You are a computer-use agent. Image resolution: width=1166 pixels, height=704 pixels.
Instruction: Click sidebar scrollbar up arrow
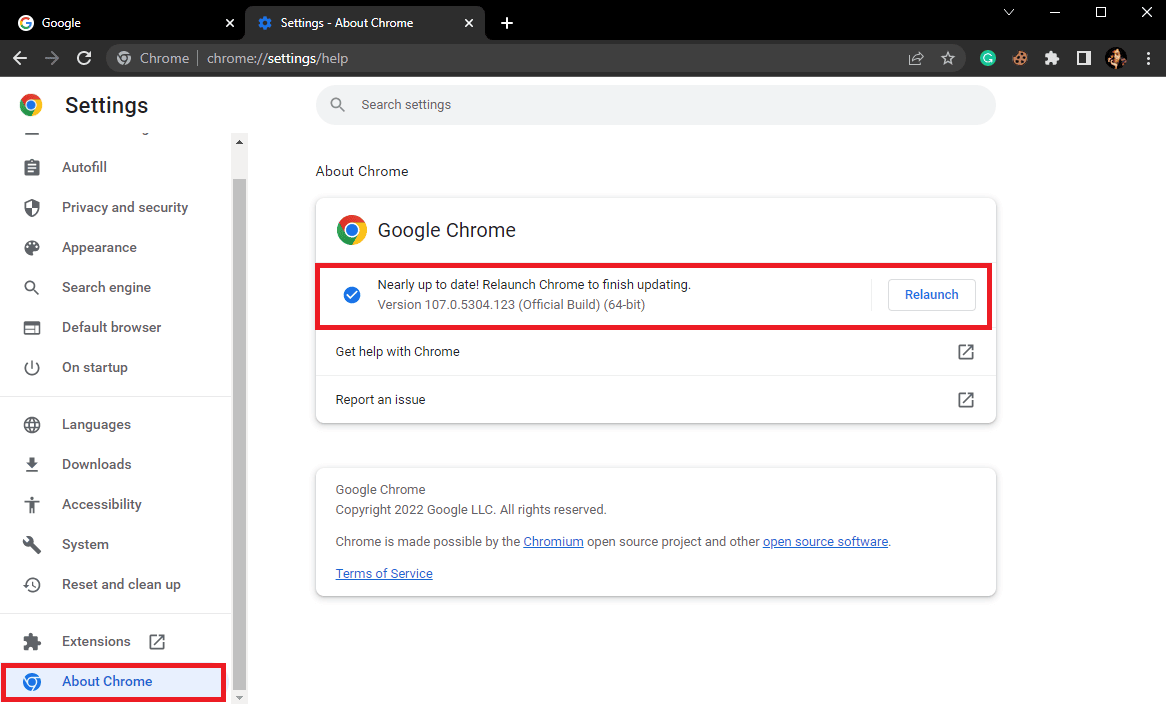(x=239, y=142)
